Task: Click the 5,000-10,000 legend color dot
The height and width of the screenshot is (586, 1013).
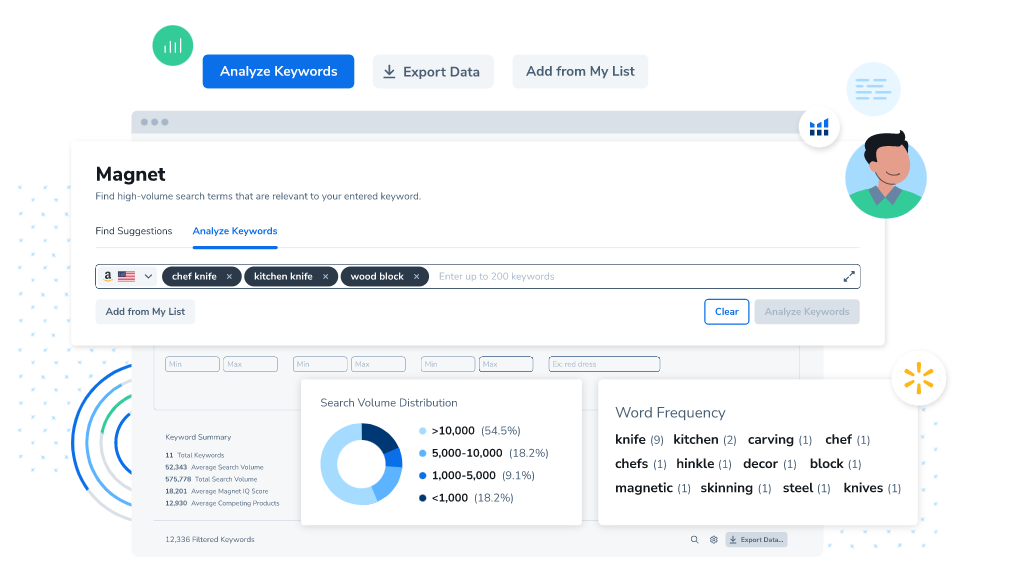Action: tap(423, 454)
